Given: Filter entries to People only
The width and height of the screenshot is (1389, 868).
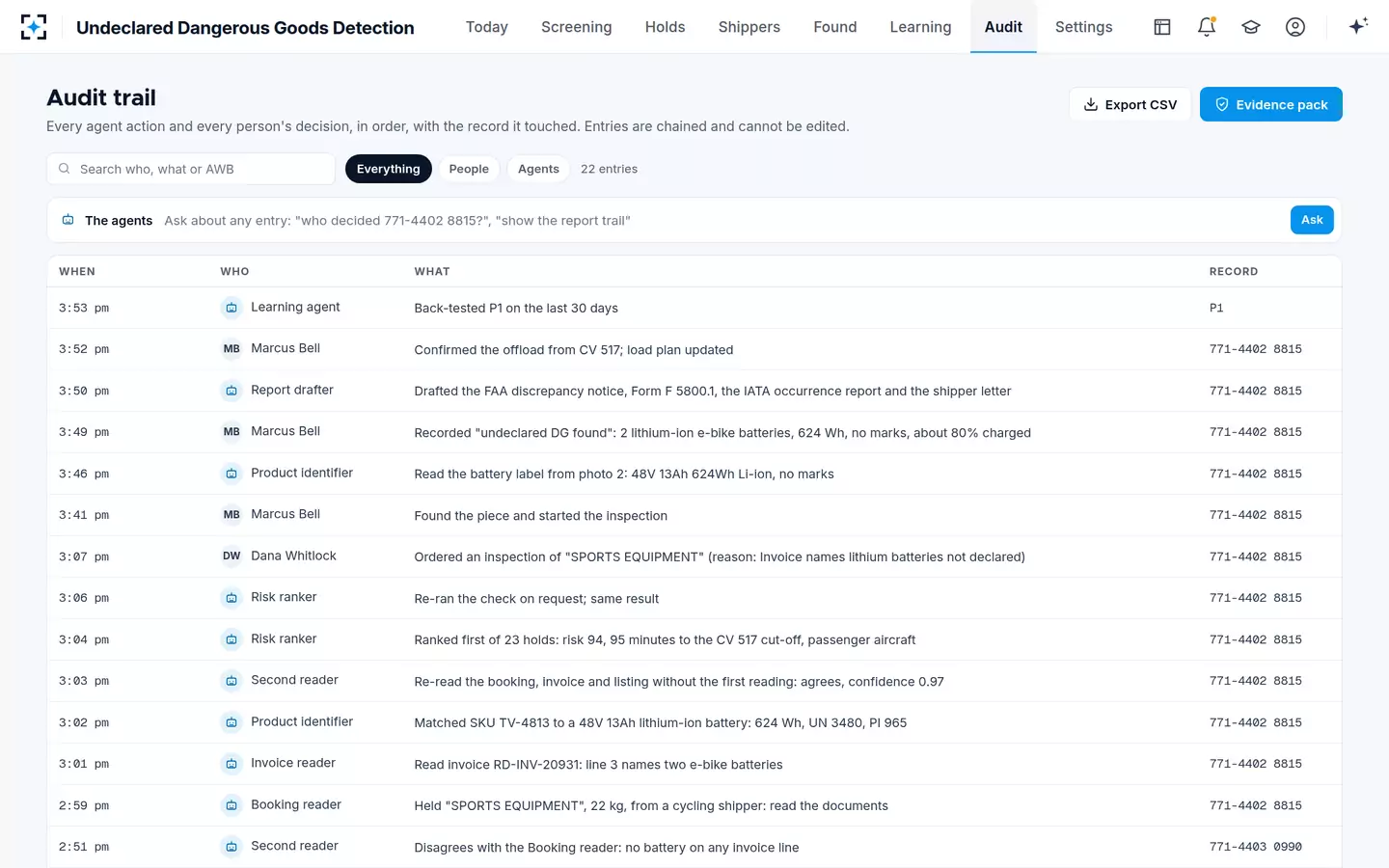Looking at the screenshot, I should [x=469, y=169].
